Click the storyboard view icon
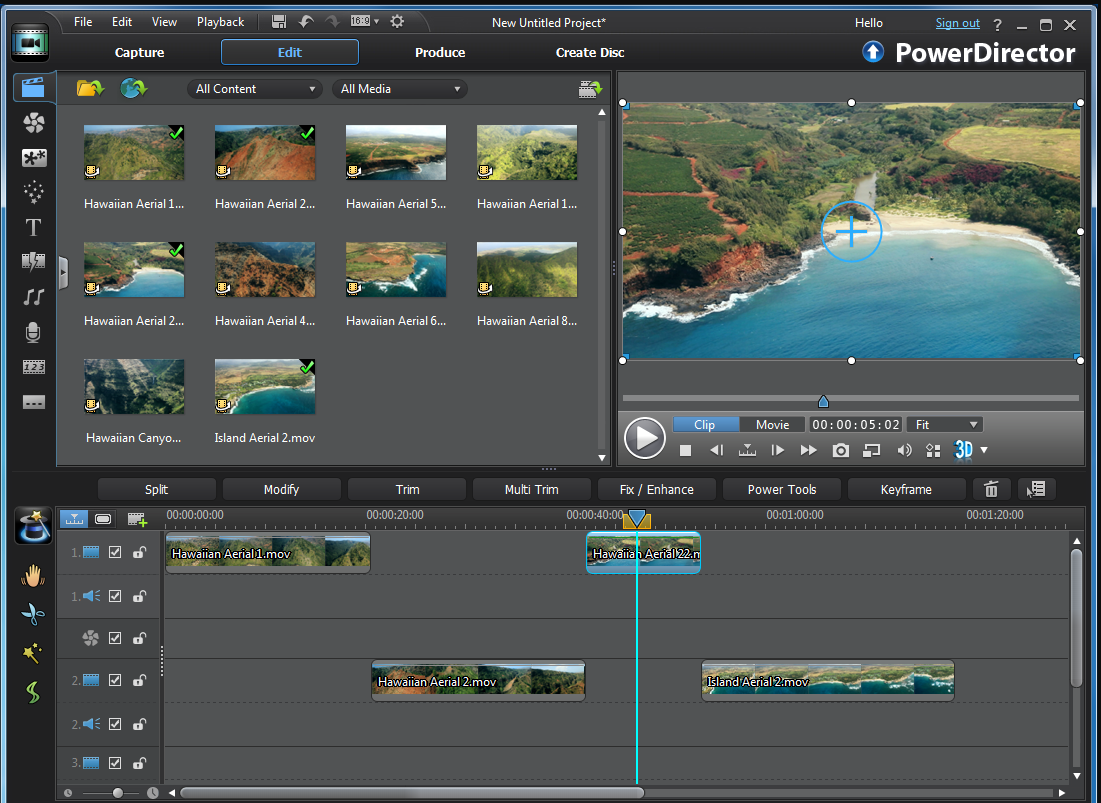The height and width of the screenshot is (803, 1101). click(x=103, y=519)
